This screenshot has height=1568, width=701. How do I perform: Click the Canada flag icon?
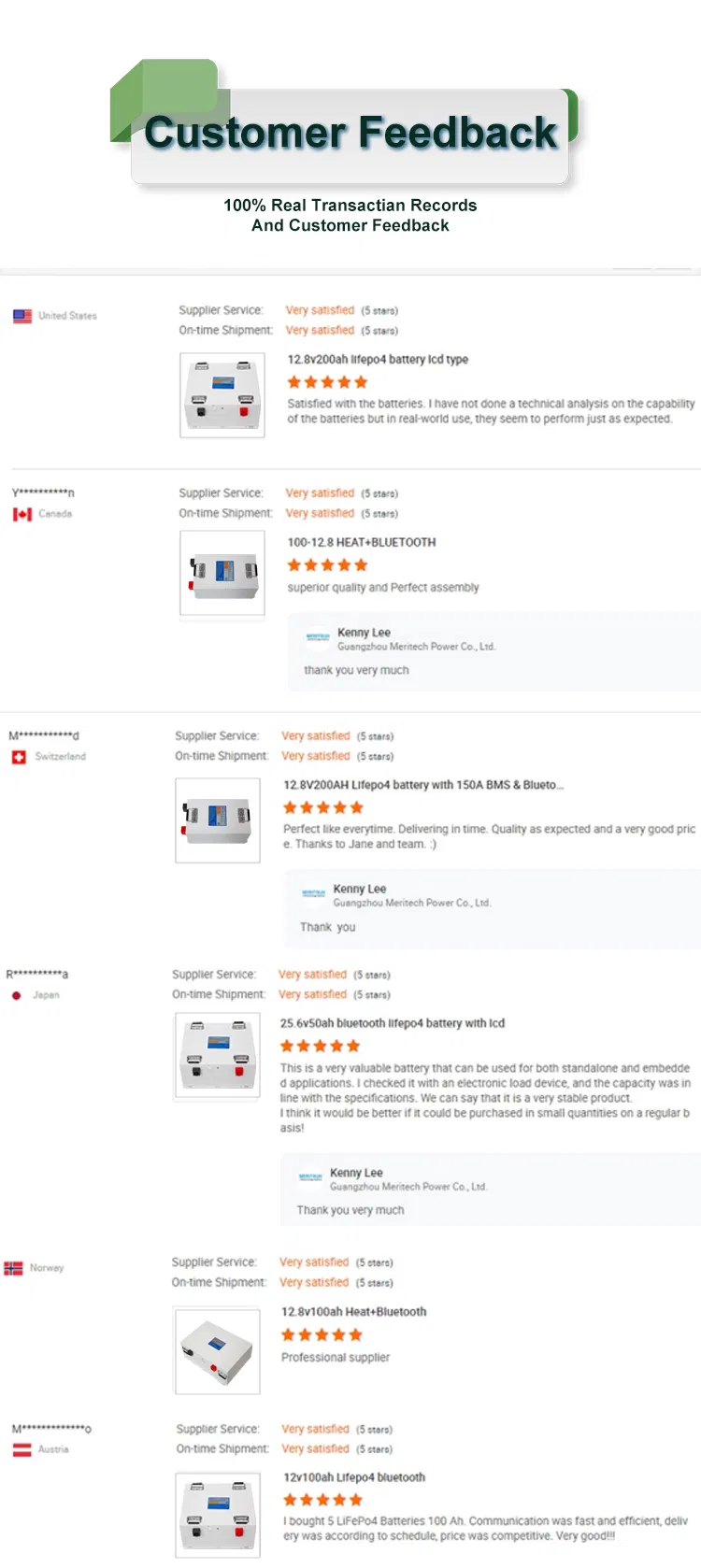tap(22, 514)
